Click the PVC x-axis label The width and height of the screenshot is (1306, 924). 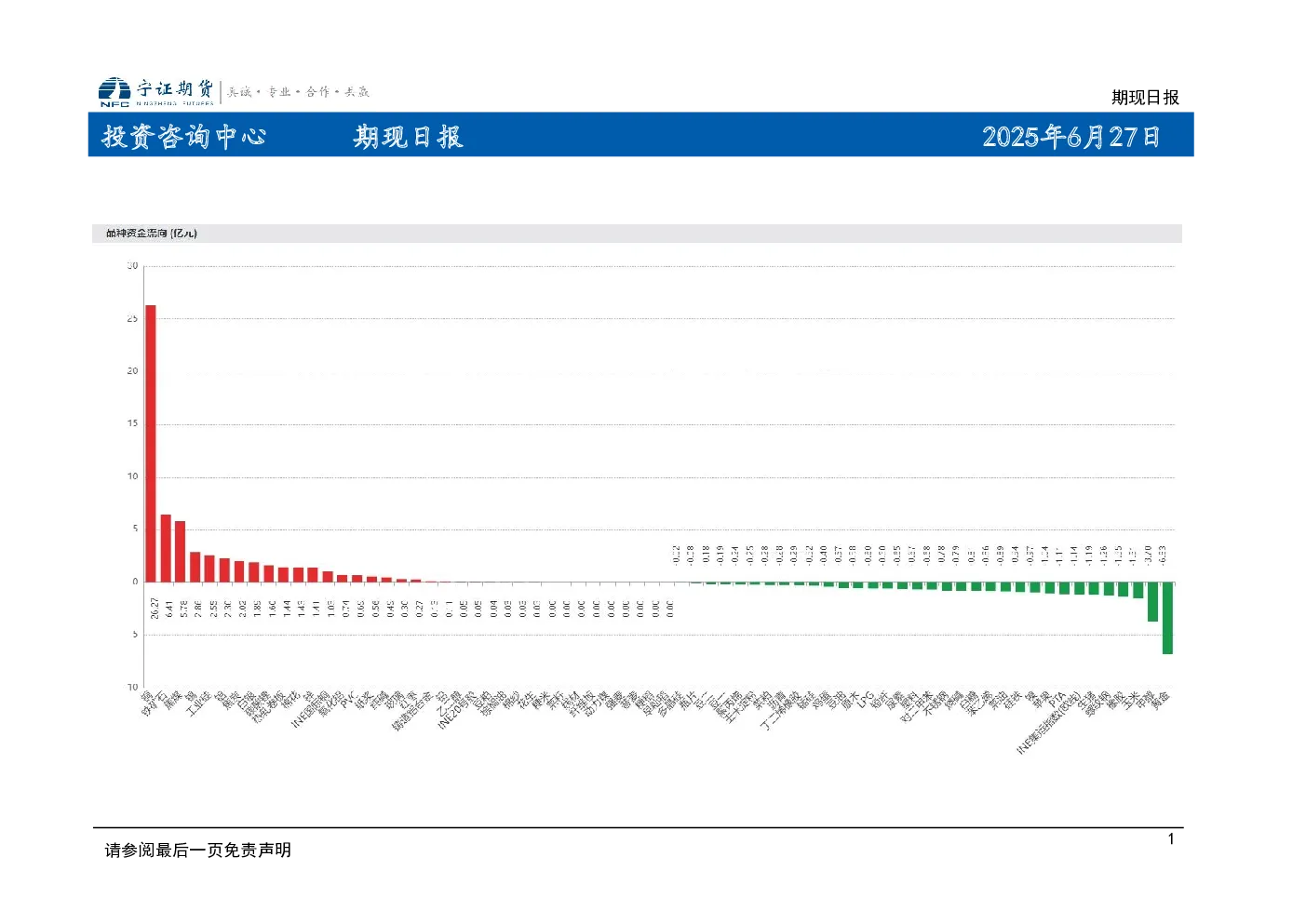[x=348, y=700]
